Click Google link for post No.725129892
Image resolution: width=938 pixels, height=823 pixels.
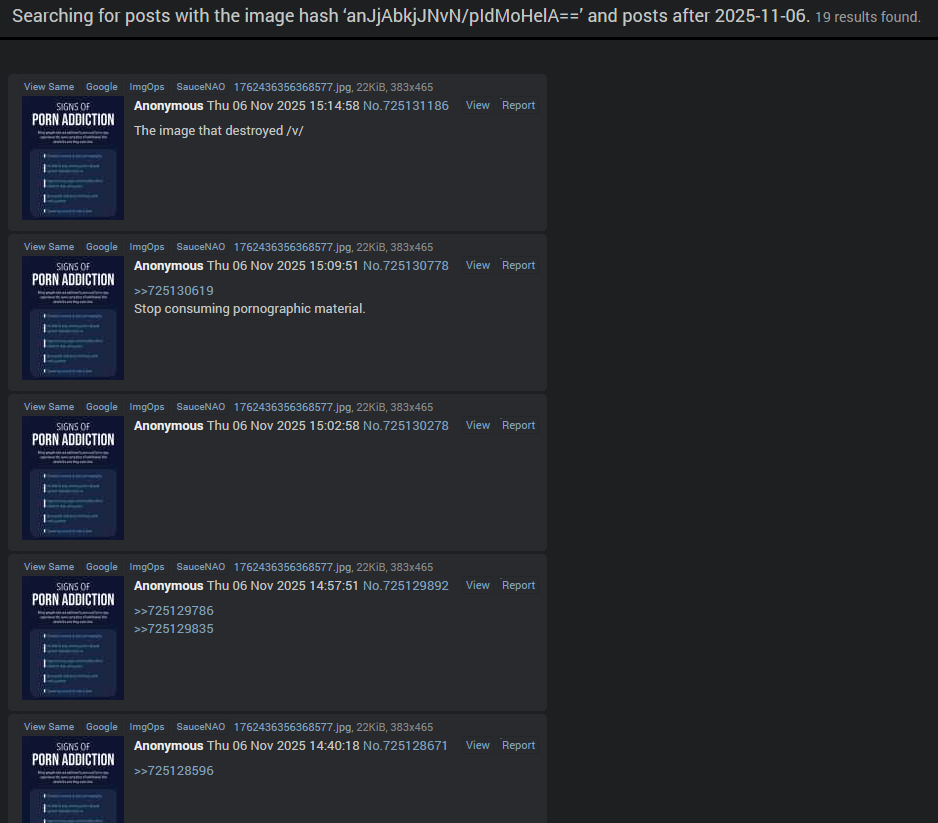click(x=102, y=567)
